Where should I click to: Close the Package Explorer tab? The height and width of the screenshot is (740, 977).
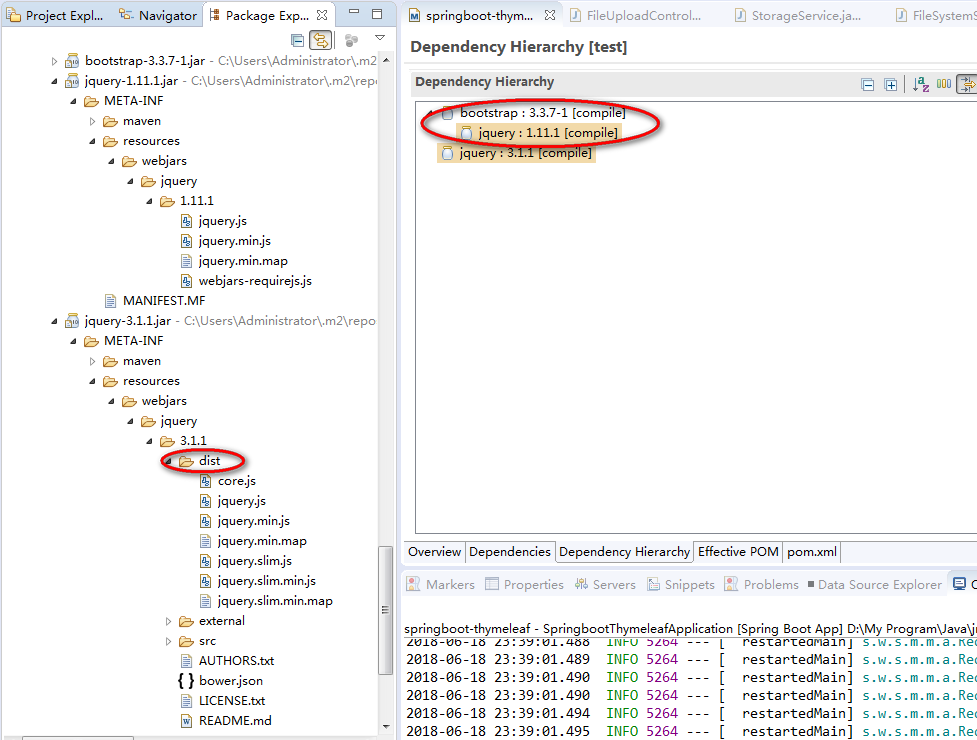click(x=322, y=14)
